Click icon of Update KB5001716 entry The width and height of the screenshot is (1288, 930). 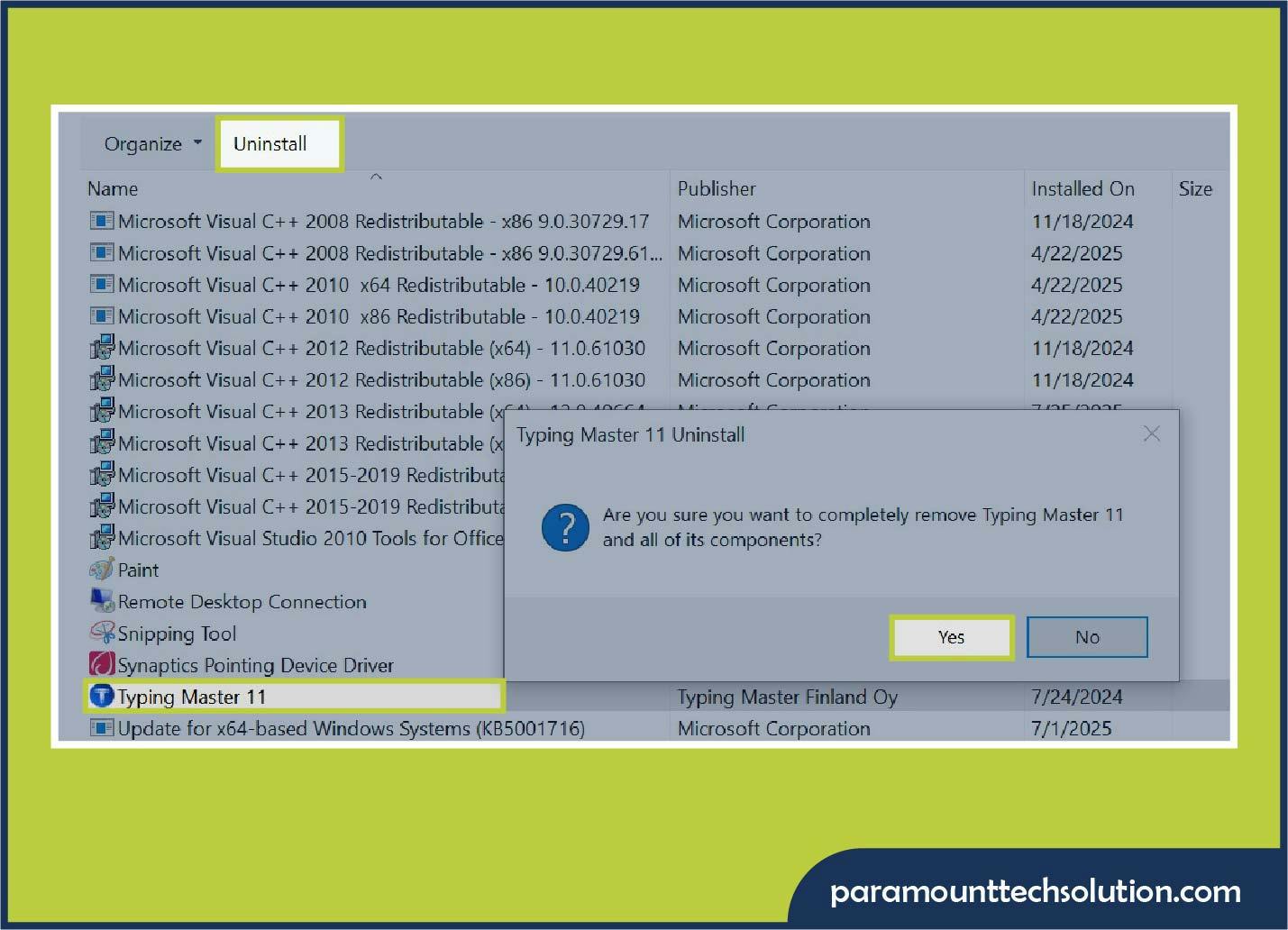(x=102, y=728)
